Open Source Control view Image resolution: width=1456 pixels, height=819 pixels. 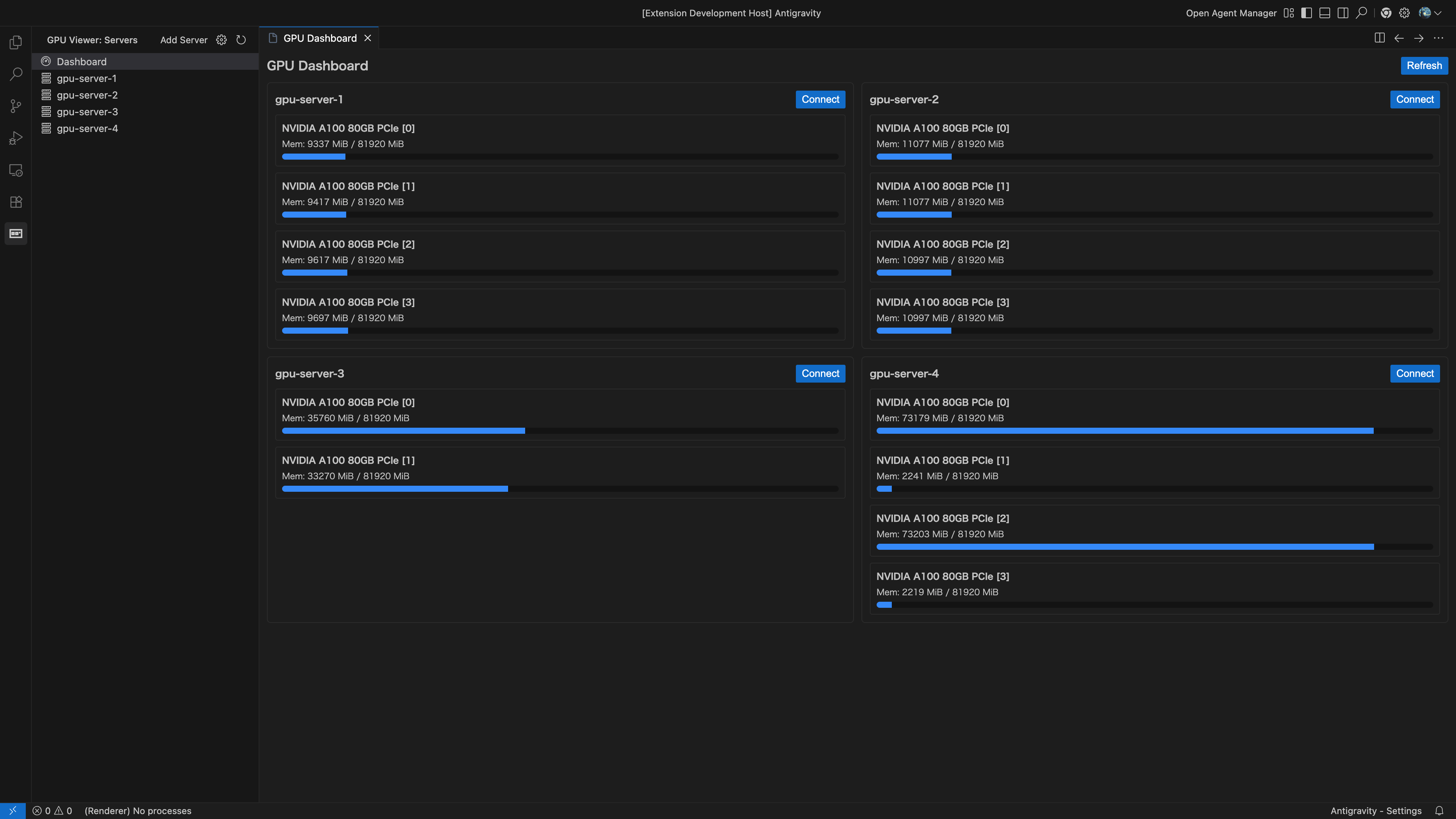coord(15,106)
